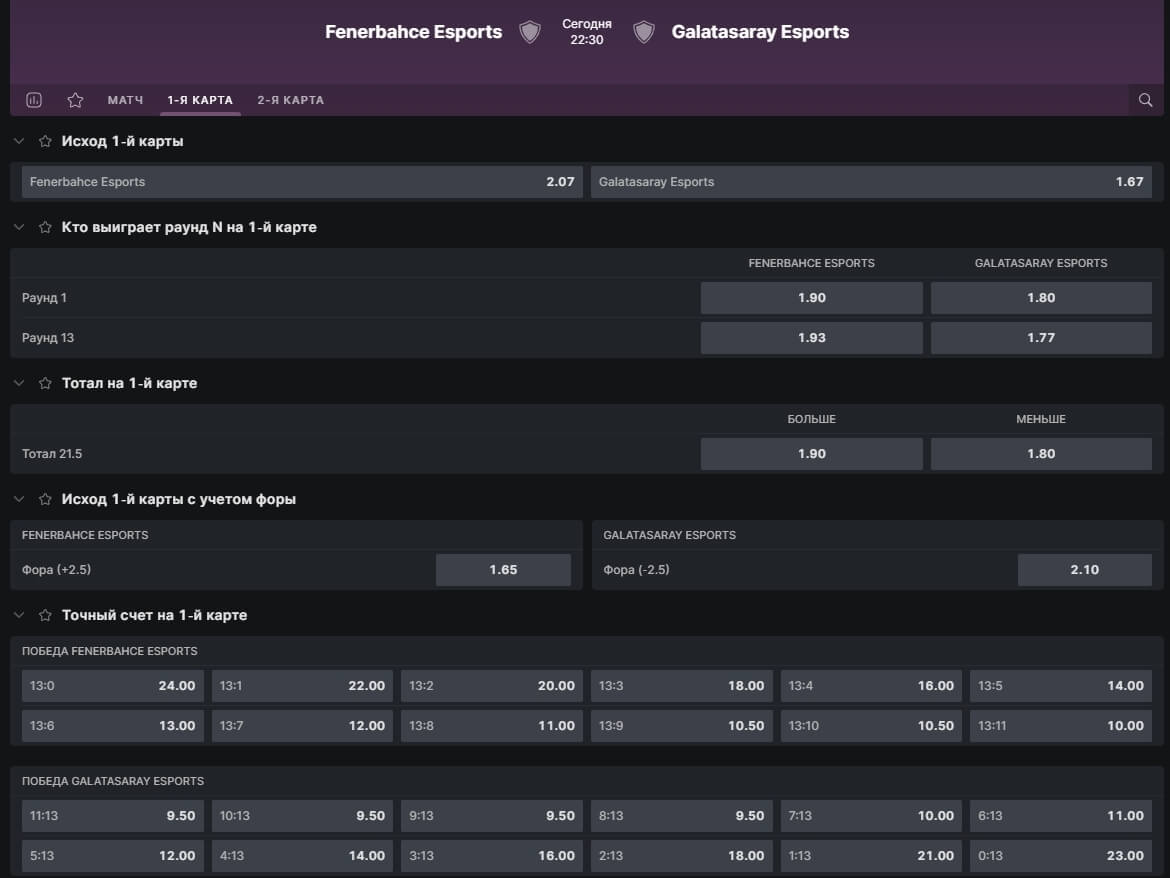The height and width of the screenshot is (878, 1170).
Task: Choose exact score 7:13 at 10.00
Action: point(871,816)
